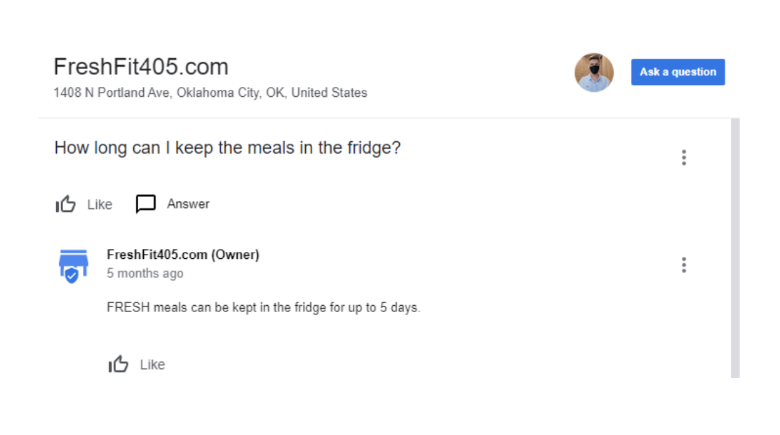This screenshot has height=435, width=780.
Task: Click the FreshFit405.com business title heading
Action: (141, 67)
